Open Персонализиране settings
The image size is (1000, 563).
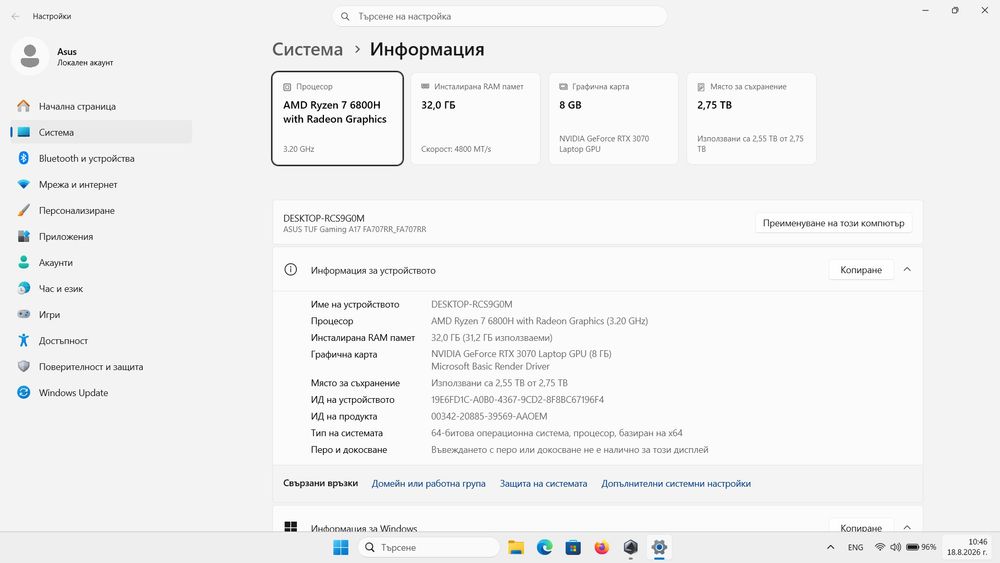[x=101, y=210]
